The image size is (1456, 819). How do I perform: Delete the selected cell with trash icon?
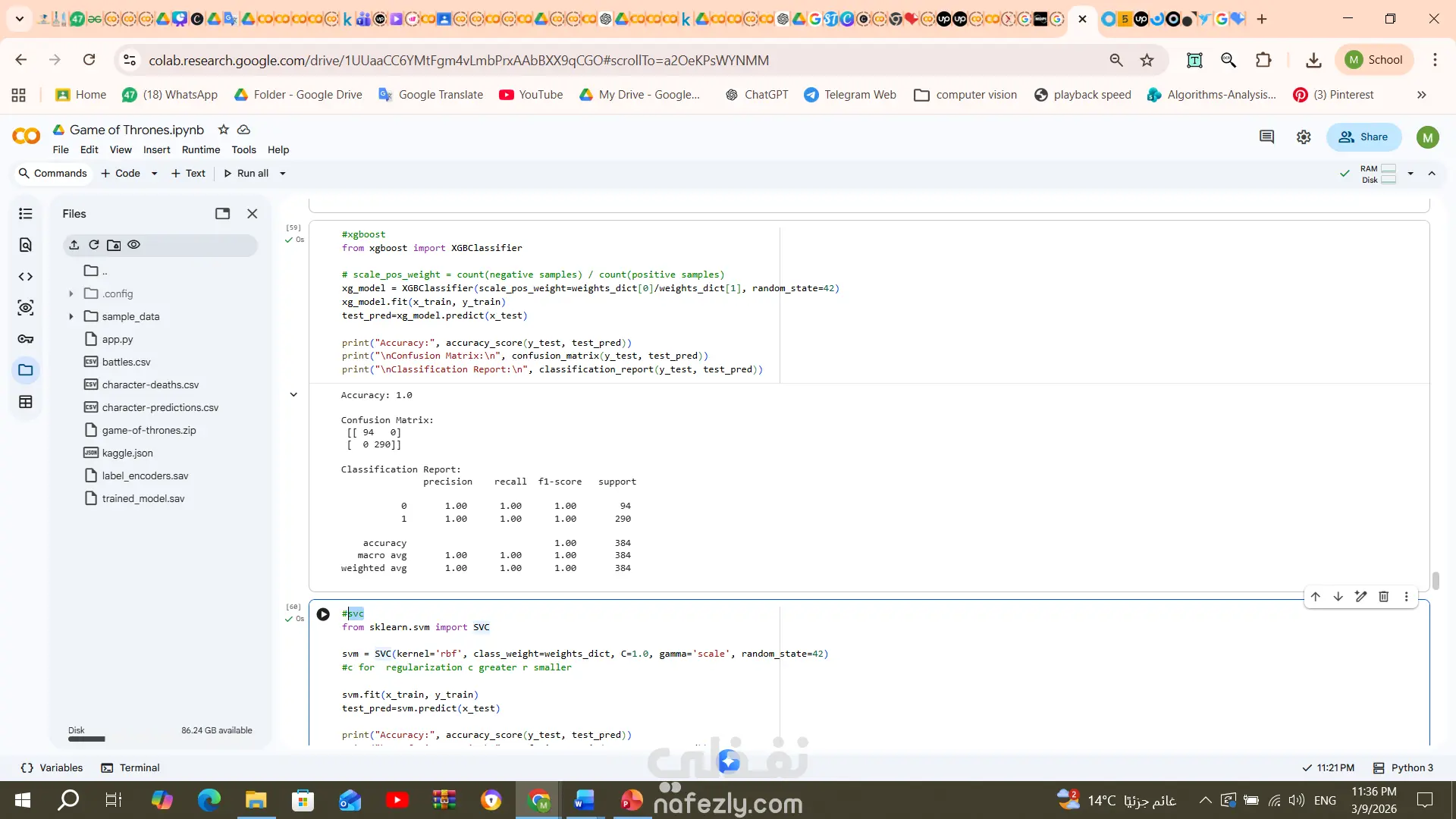[1383, 597]
